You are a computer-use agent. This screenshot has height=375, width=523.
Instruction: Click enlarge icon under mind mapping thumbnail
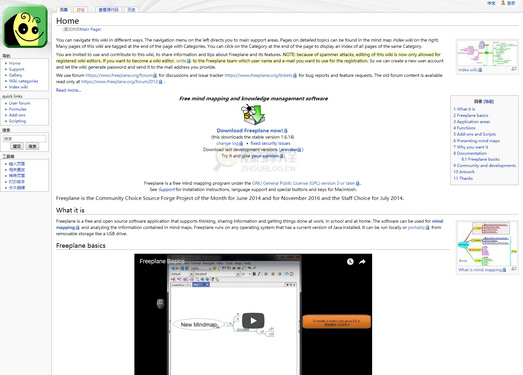click(x=514, y=269)
